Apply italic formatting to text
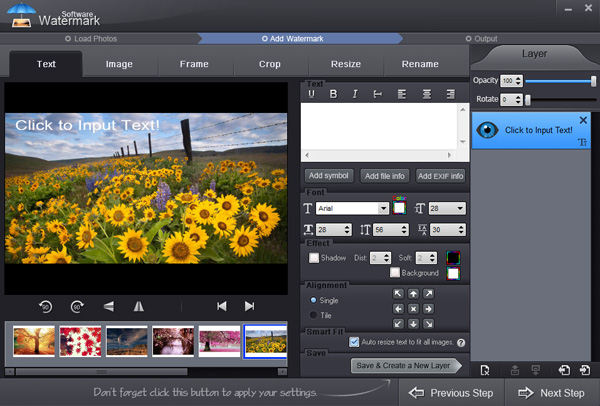This screenshot has height=406, width=600. [355, 94]
